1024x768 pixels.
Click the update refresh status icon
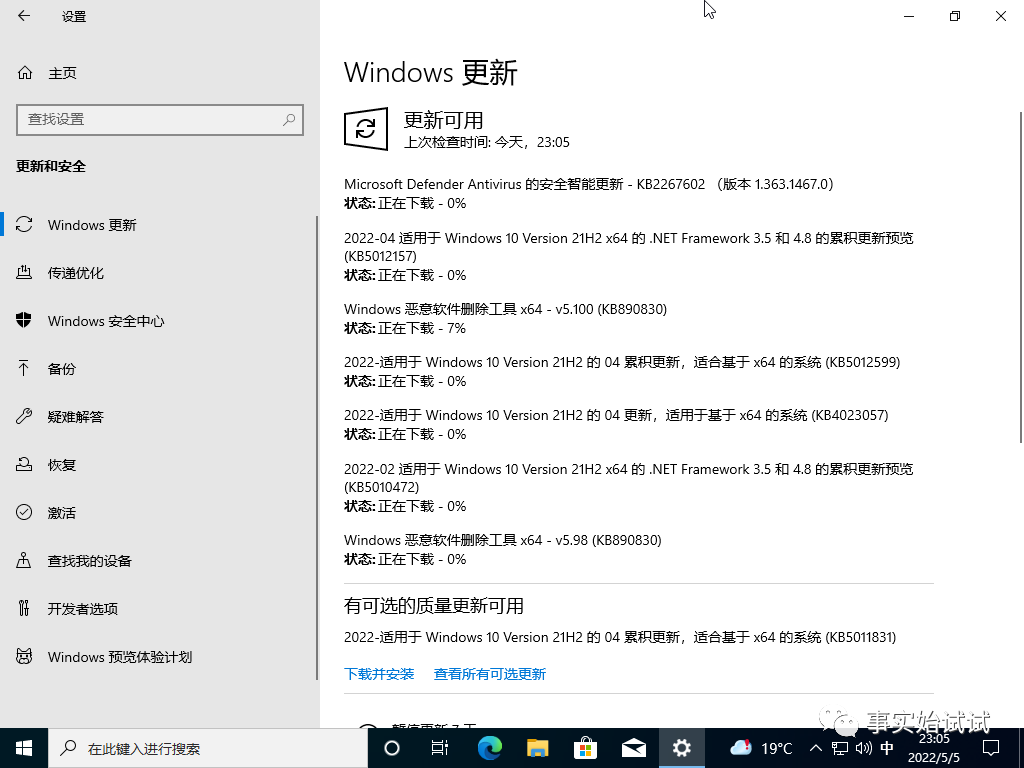366,129
